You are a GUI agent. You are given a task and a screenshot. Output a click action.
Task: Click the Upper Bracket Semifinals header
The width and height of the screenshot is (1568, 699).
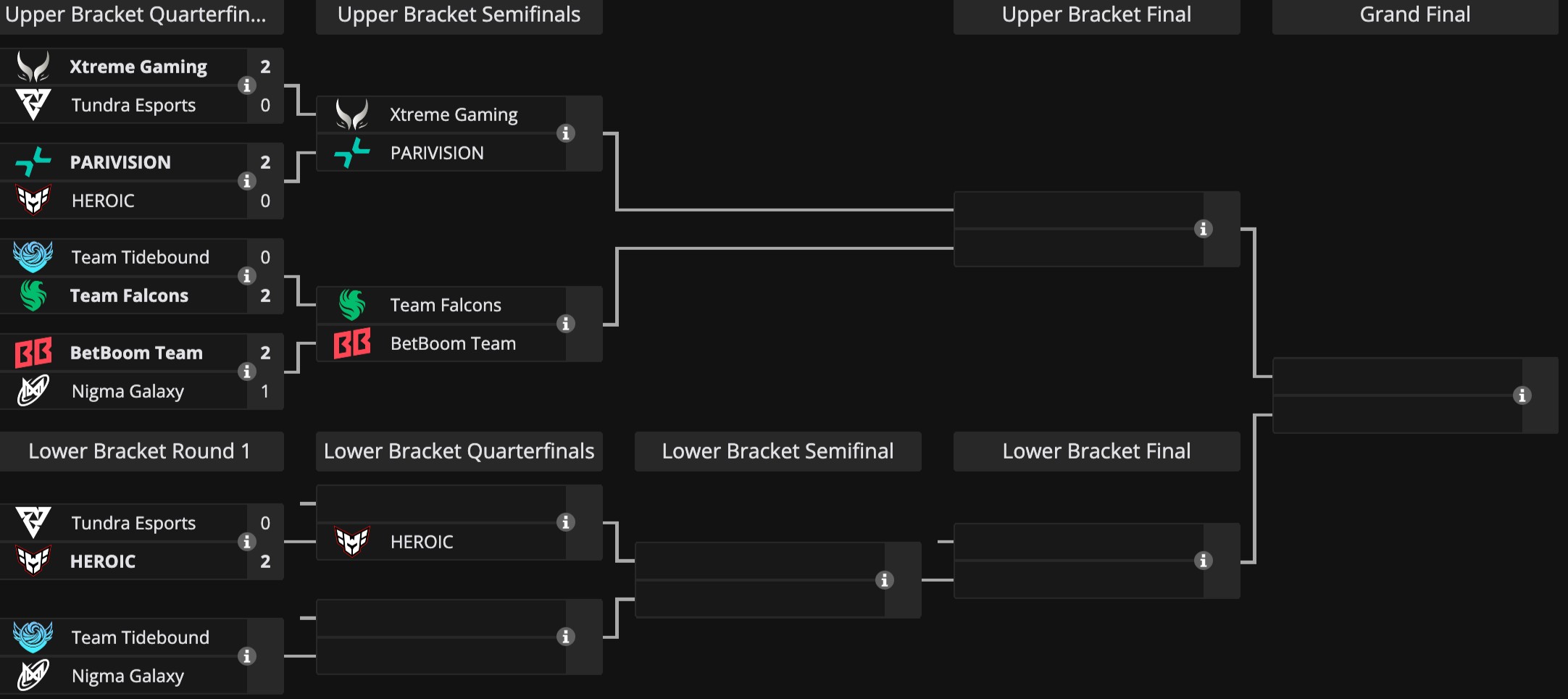coord(459,15)
